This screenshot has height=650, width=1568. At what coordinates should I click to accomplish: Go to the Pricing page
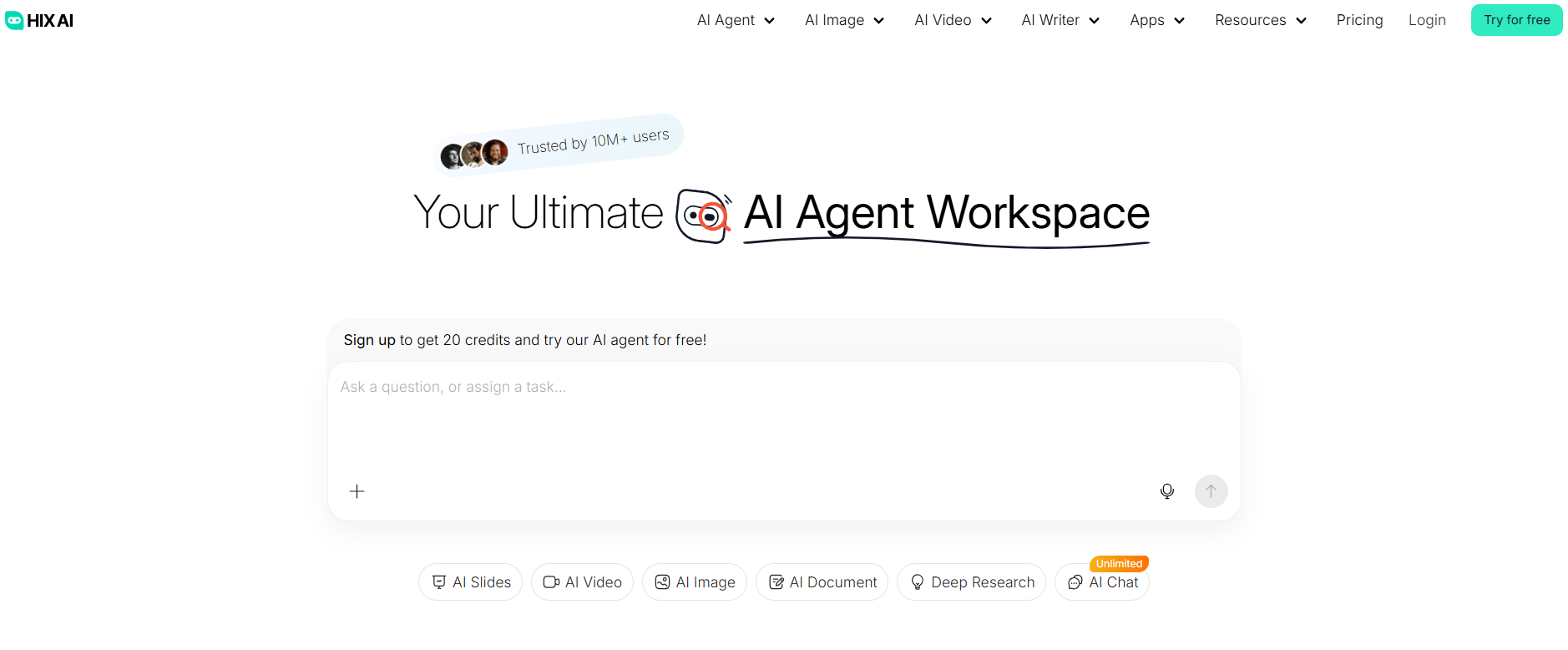tap(1359, 20)
